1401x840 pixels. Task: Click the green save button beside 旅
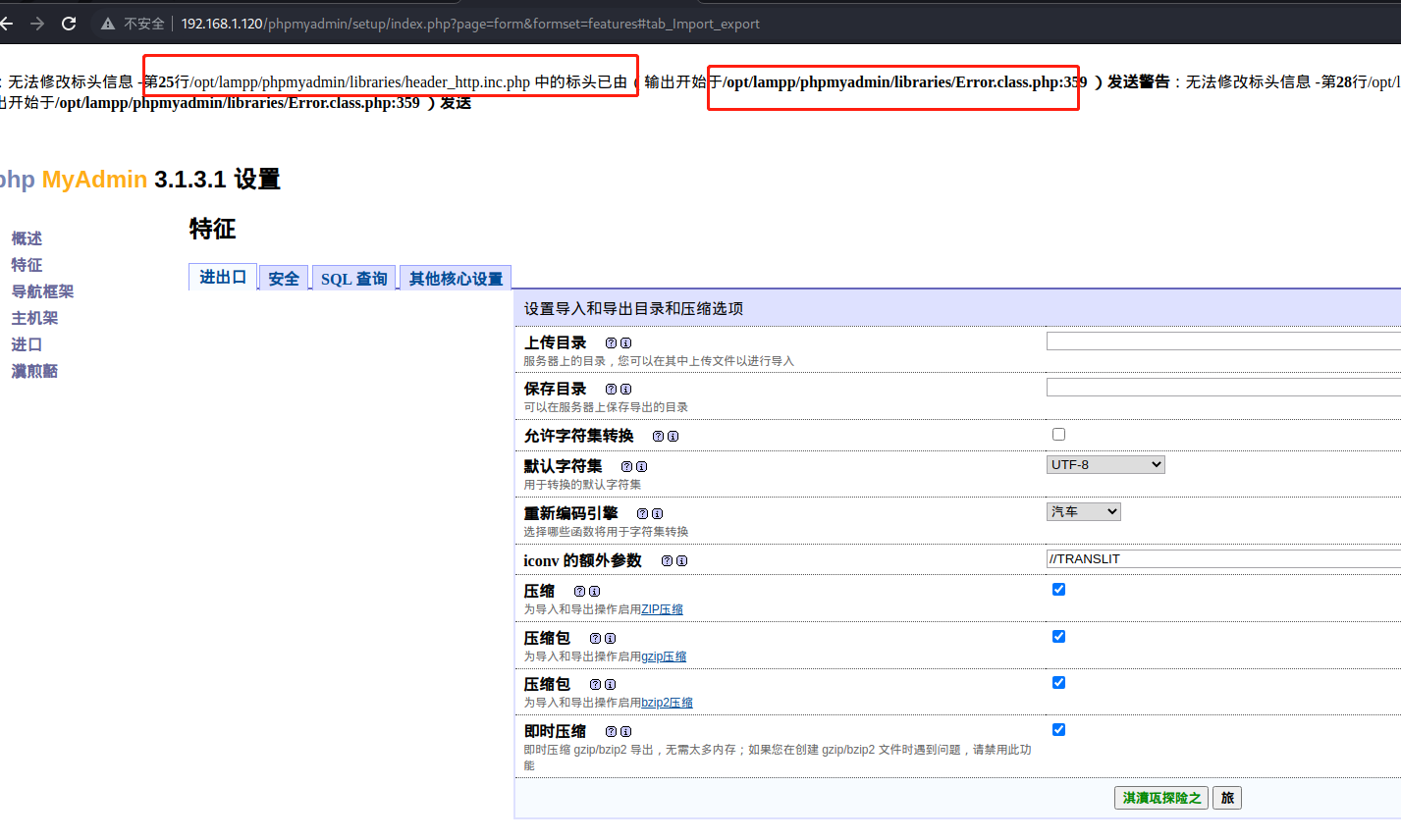point(1161,798)
